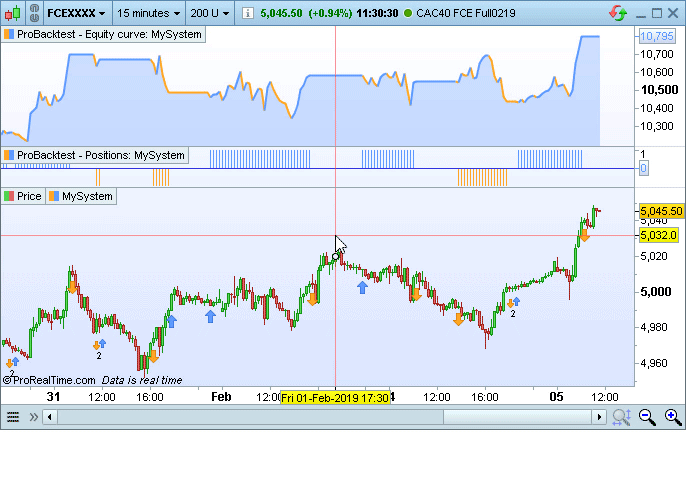Click the candlestick chart icon in top-left
This screenshot has width=686, height=490.
[10, 14]
